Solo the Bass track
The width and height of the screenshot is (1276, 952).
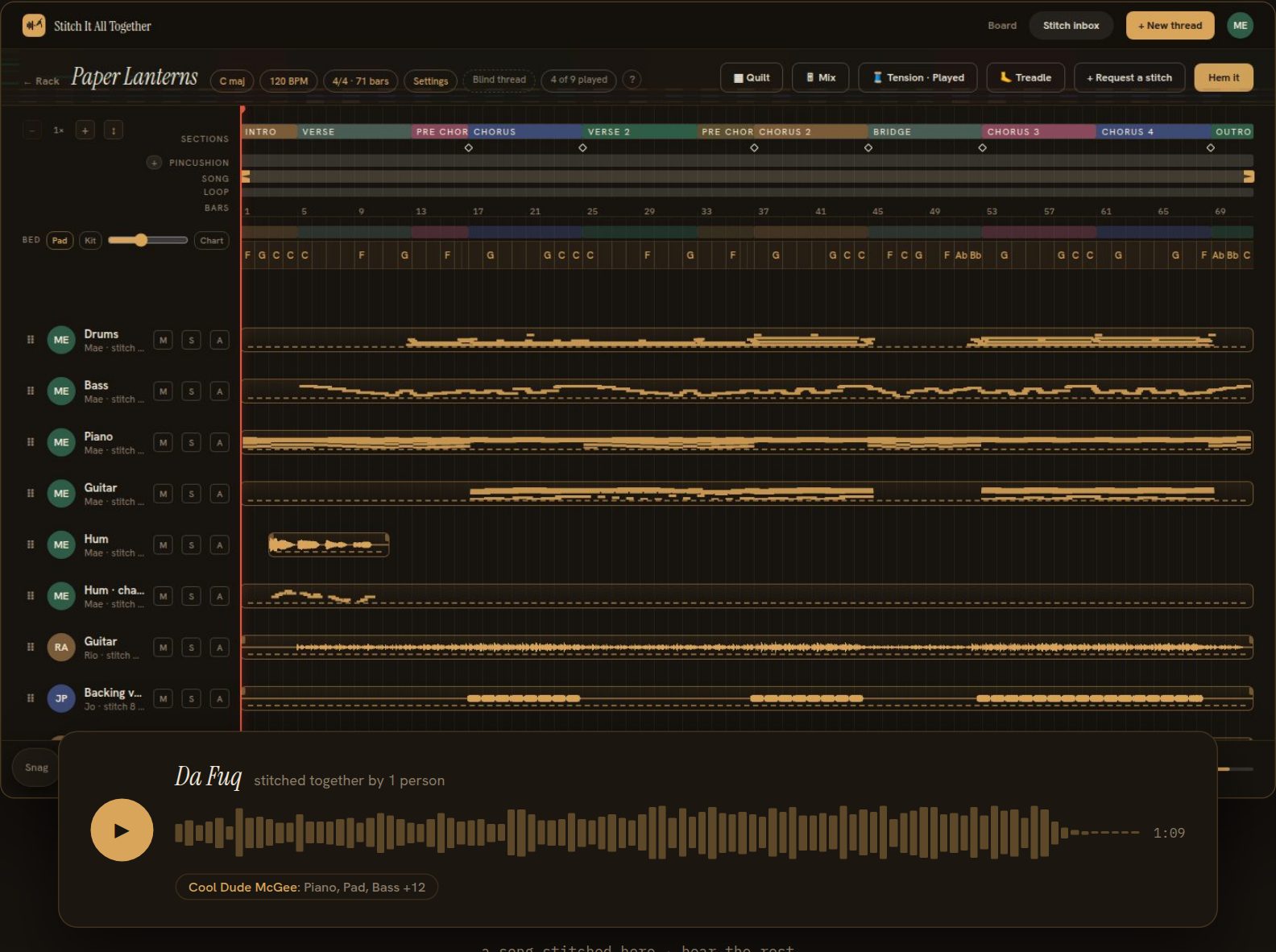coord(192,391)
